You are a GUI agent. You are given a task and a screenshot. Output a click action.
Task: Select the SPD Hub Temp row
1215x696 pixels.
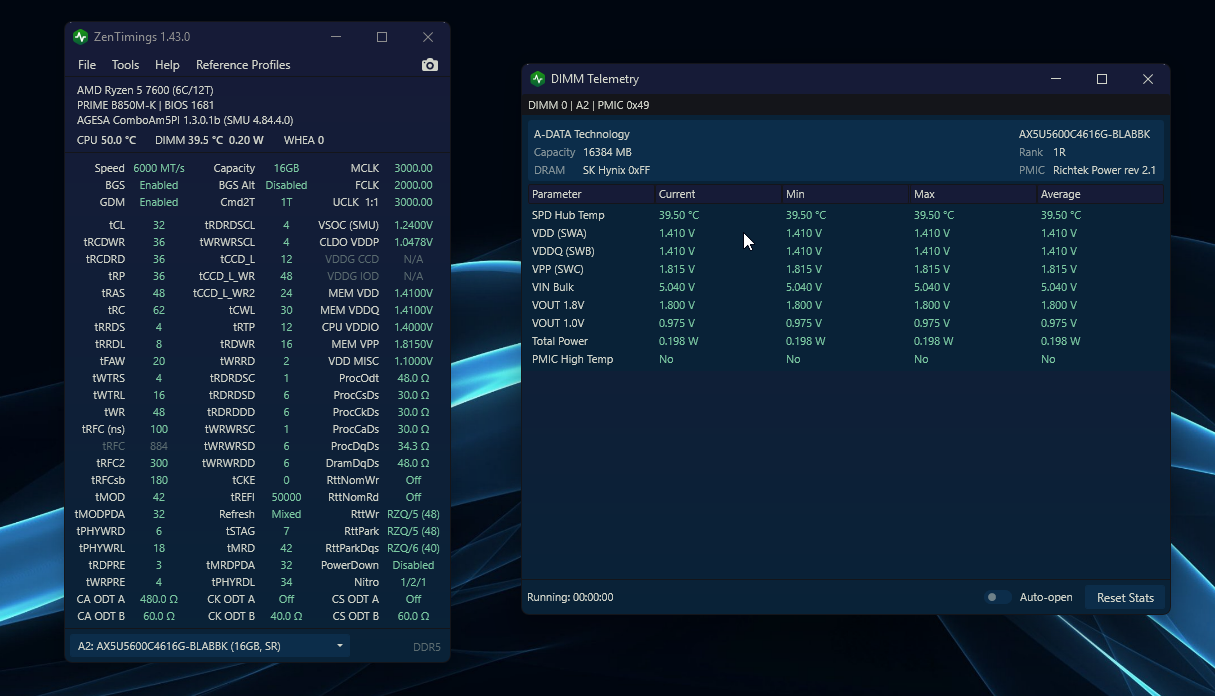tap(846, 215)
